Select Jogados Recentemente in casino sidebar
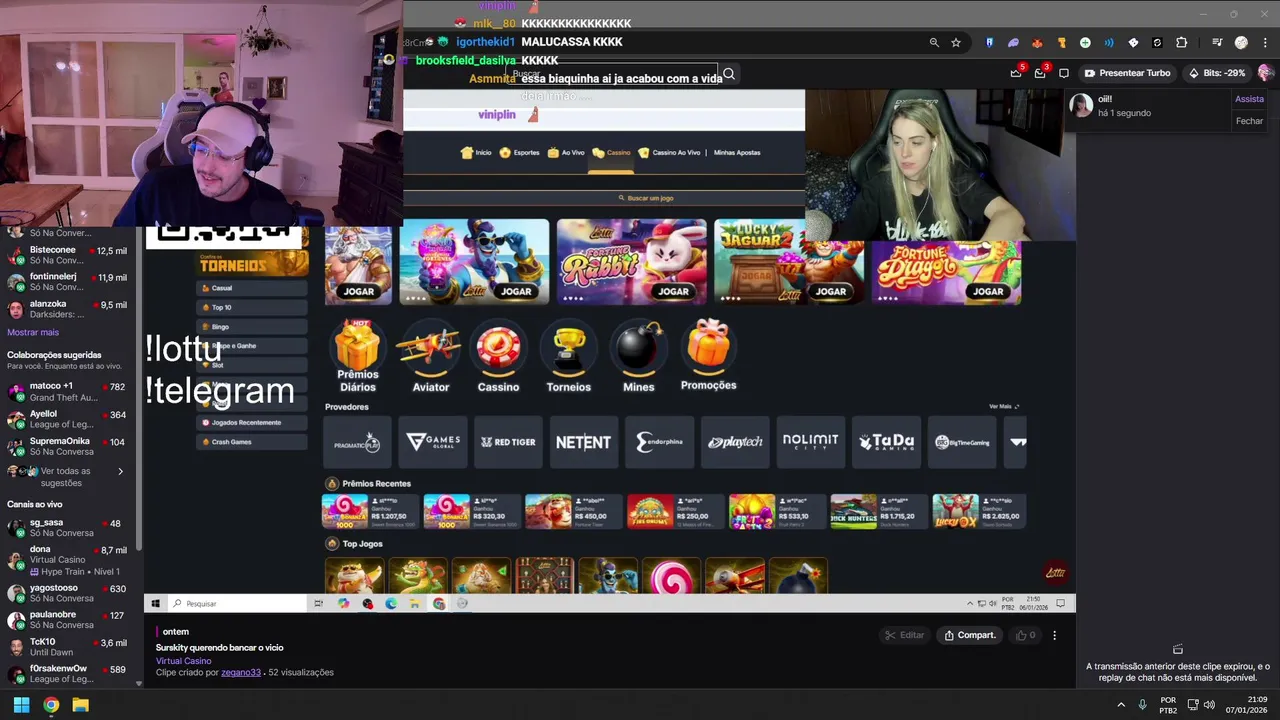Image resolution: width=1280 pixels, height=720 pixels. 252,422
